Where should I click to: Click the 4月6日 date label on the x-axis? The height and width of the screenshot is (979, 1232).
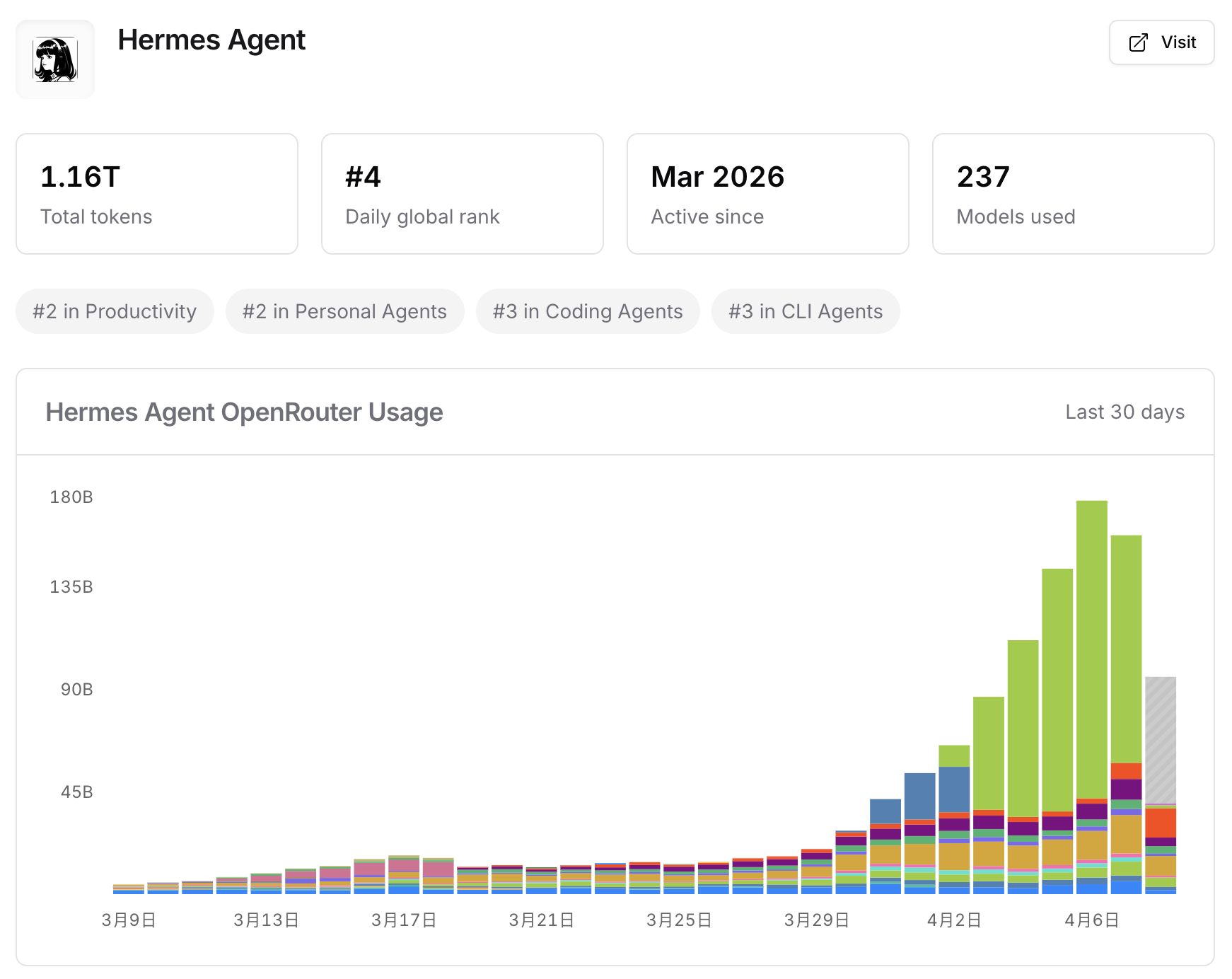[x=1091, y=920]
